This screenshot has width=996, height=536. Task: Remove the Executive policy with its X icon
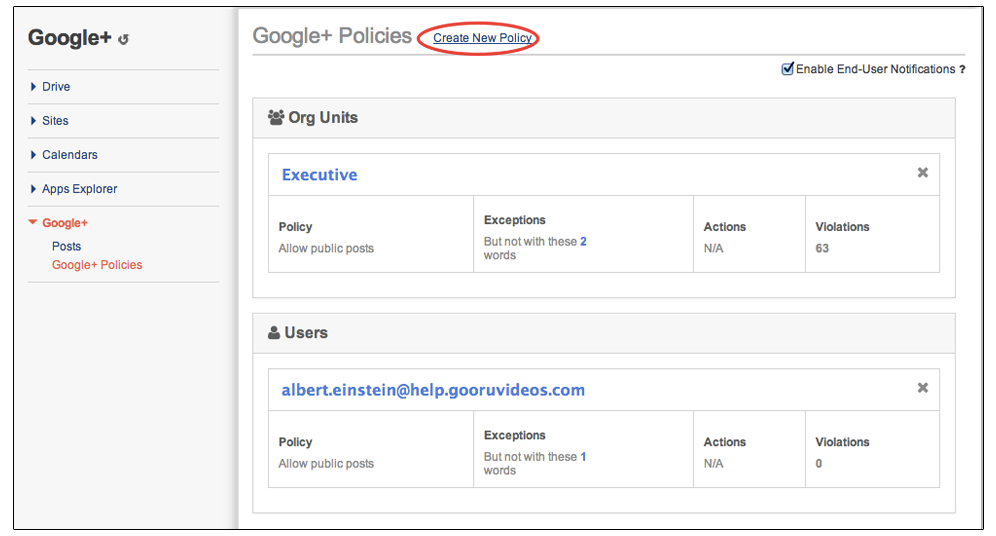(923, 173)
